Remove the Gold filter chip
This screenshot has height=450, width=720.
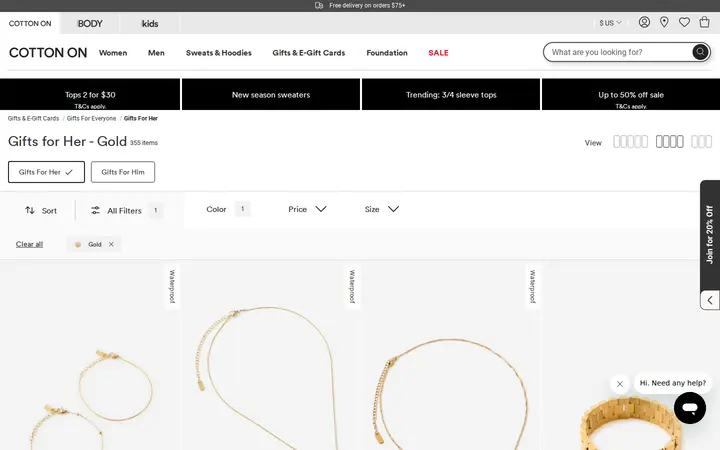[111, 244]
